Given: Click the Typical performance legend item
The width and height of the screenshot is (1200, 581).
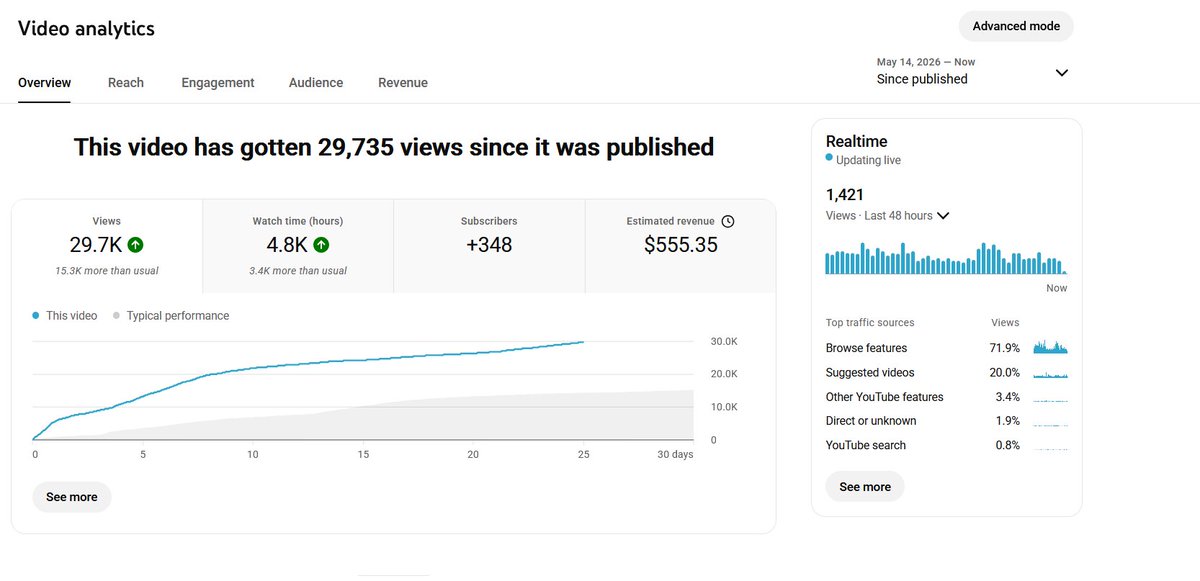Looking at the screenshot, I should pyautogui.click(x=171, y=315).
